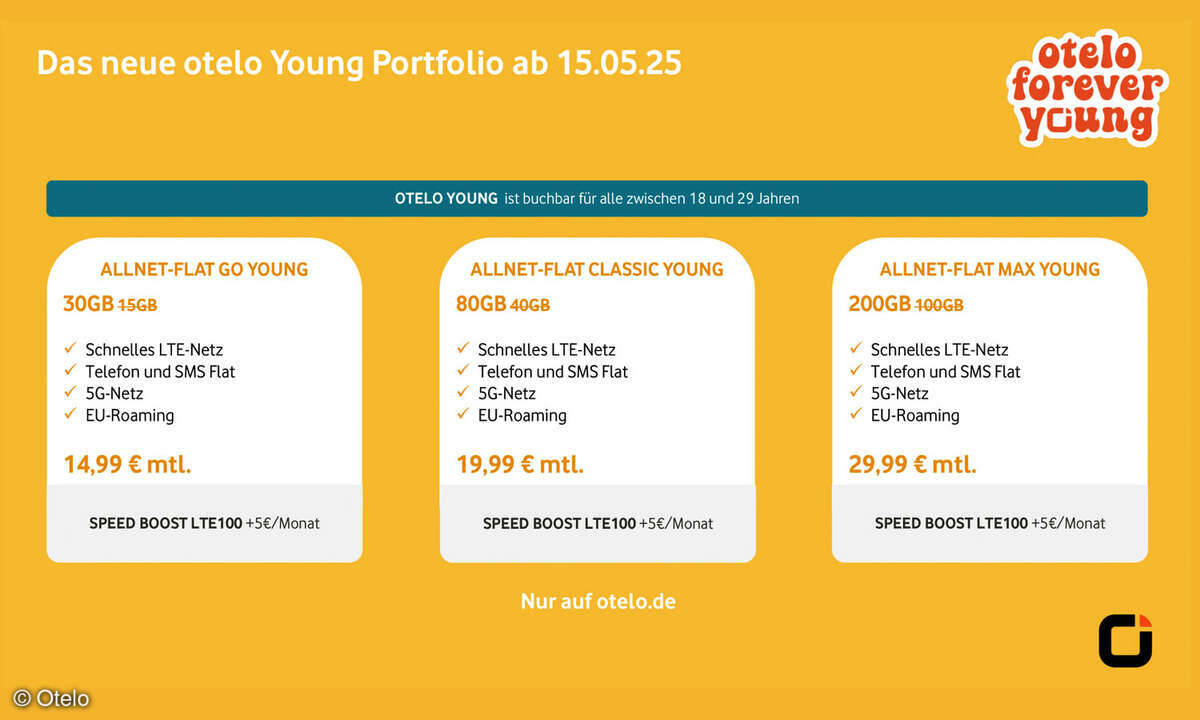Click Schnelles LTE-Netz checkmark in Max Young card

tap(856, 349)
